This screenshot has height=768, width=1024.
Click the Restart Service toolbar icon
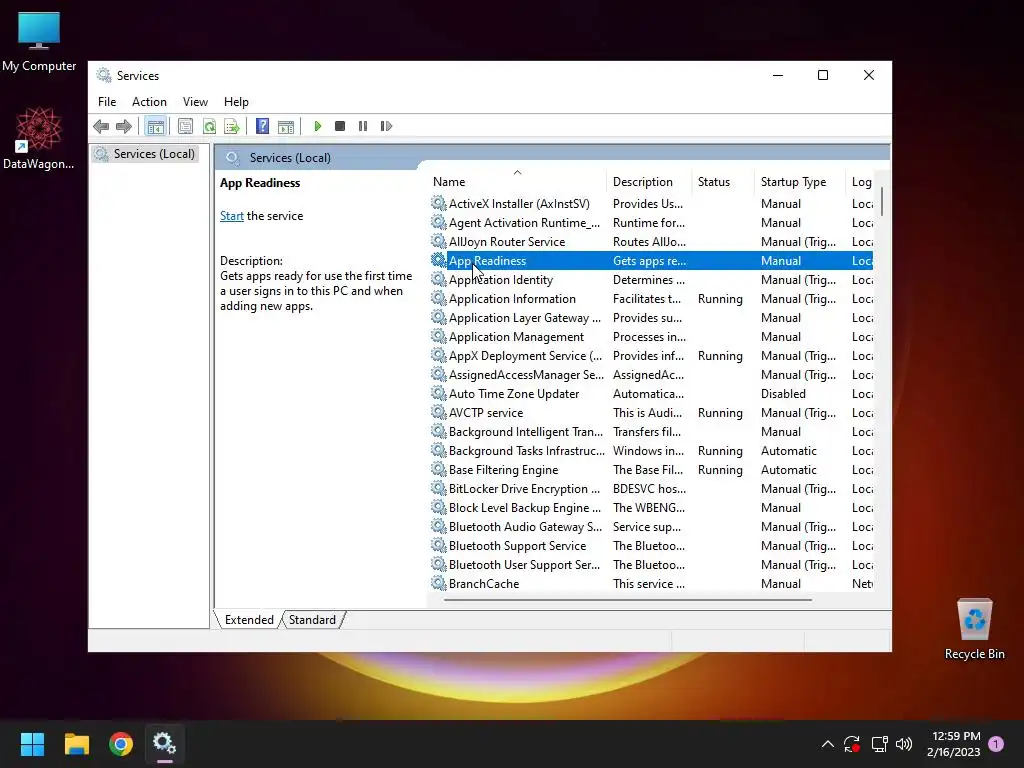pyautogui.click(x=386, y=126)
